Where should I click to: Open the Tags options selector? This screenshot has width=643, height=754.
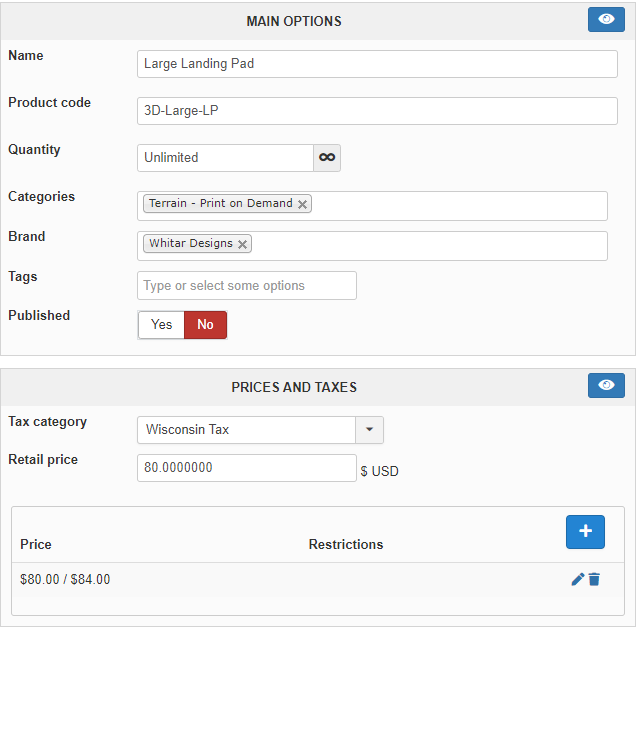click(x=247, y=286)
